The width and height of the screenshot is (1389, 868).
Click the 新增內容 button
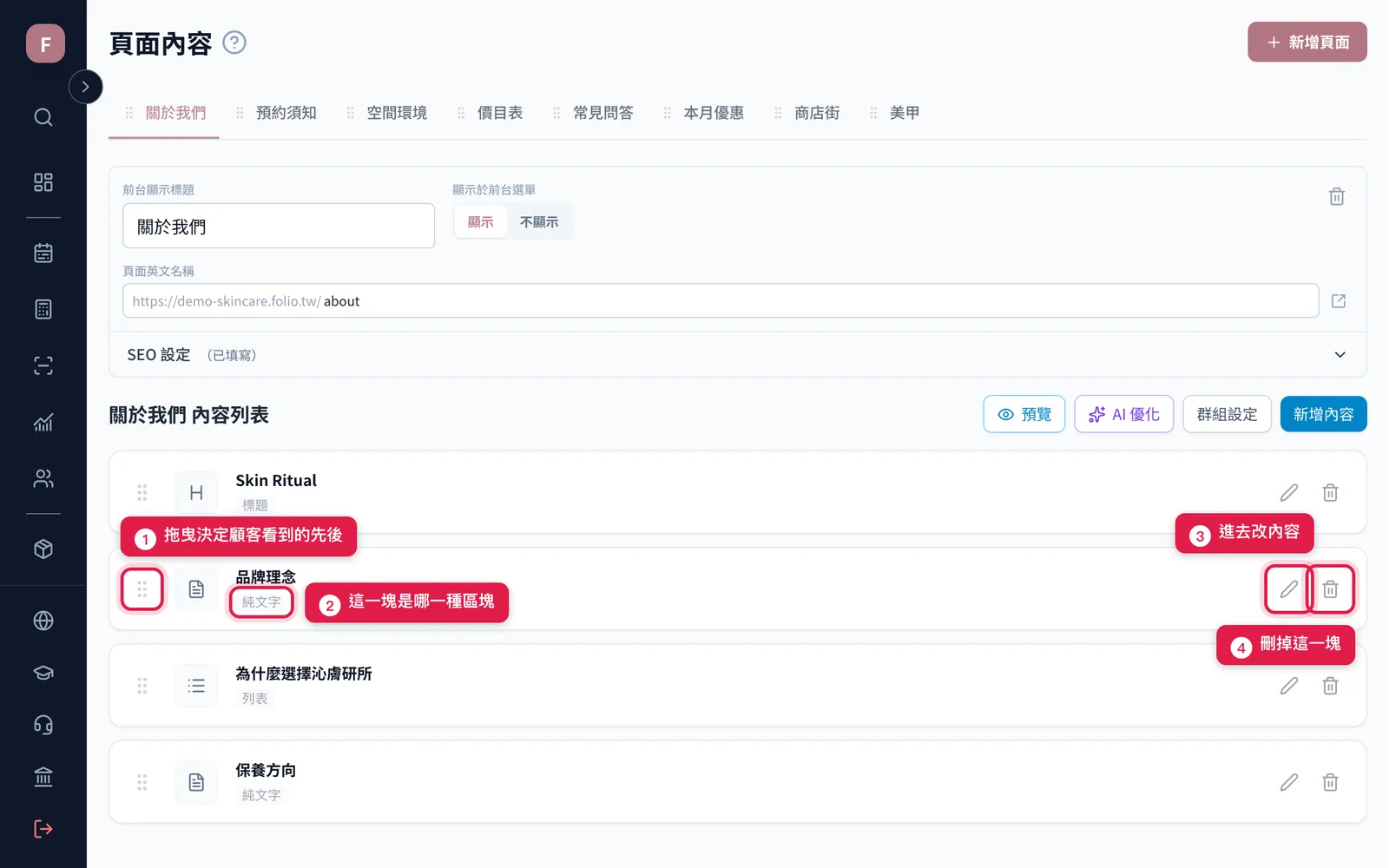point(1323,414)
